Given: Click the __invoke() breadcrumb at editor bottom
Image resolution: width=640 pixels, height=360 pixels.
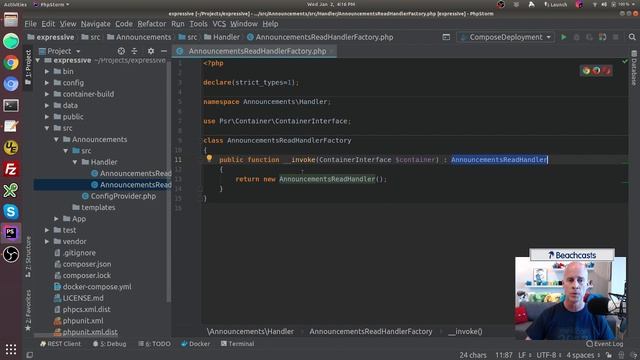Looking at the screenshot, I should pos(465,331).
